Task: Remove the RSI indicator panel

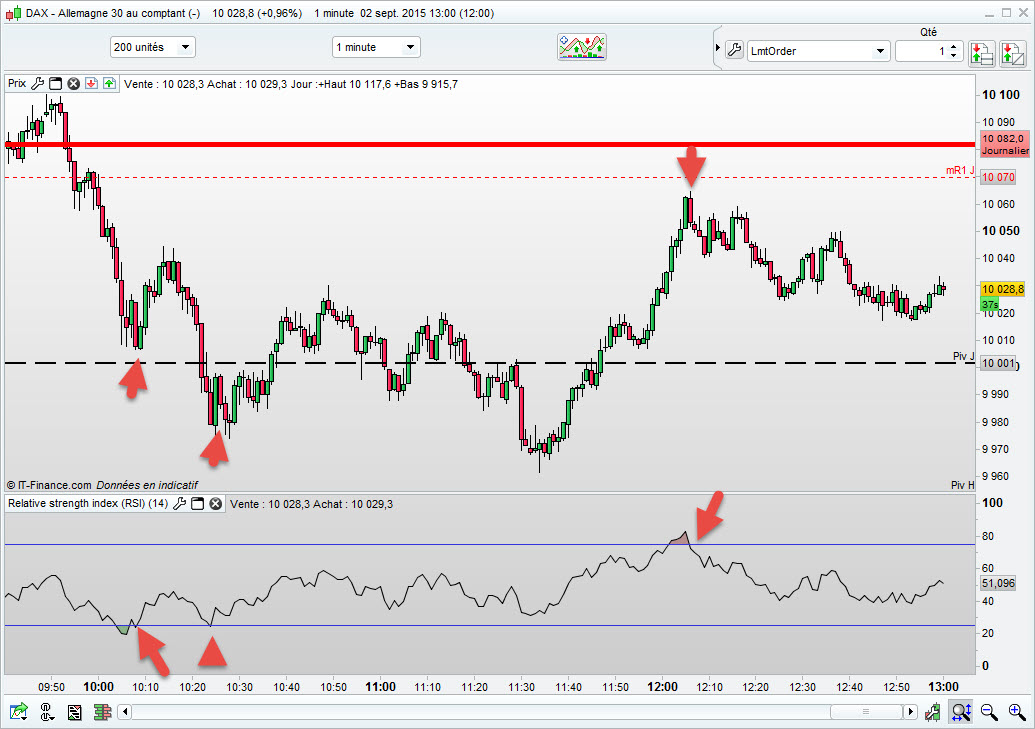Action: 216,504
